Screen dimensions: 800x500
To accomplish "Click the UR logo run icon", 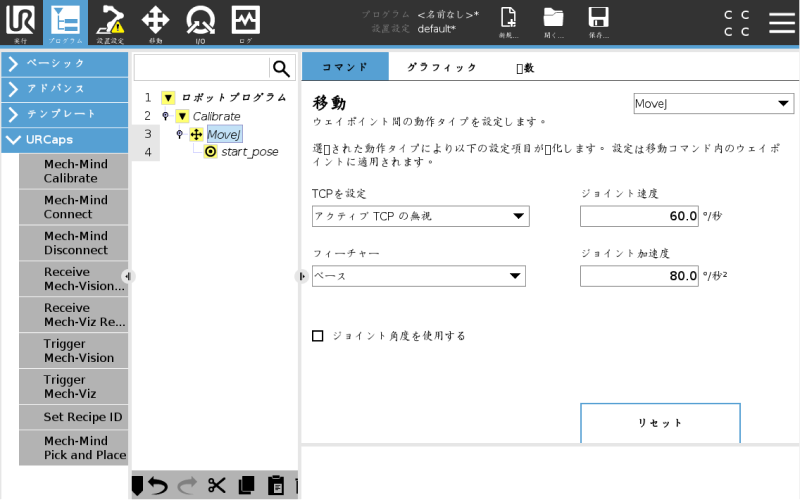I will click(20, 22).
